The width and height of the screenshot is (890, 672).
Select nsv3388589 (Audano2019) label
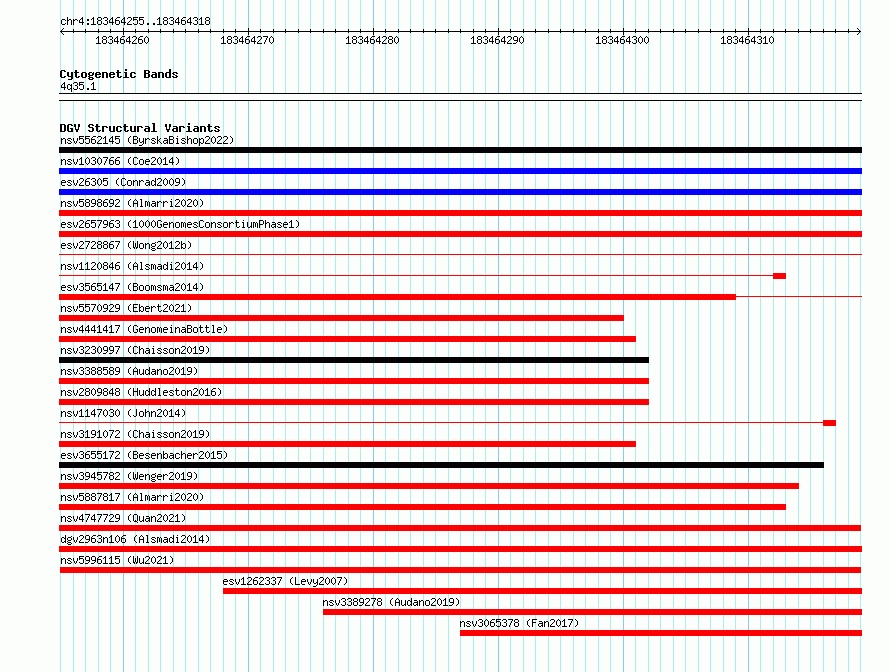coord(129,371)
